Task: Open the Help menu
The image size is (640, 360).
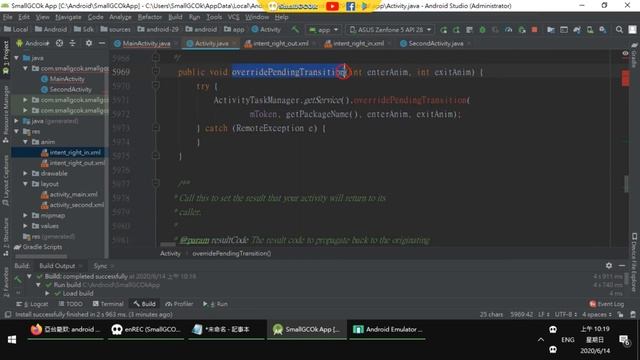Action: (x=281, y=17)
